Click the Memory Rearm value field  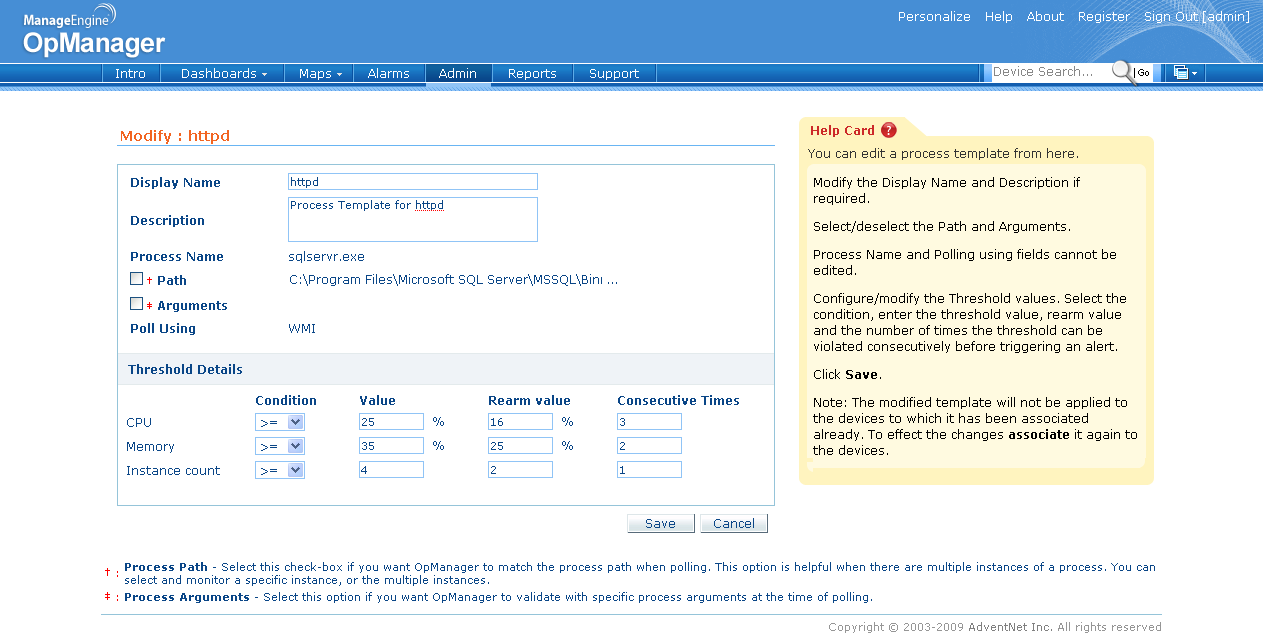[520, 446]
